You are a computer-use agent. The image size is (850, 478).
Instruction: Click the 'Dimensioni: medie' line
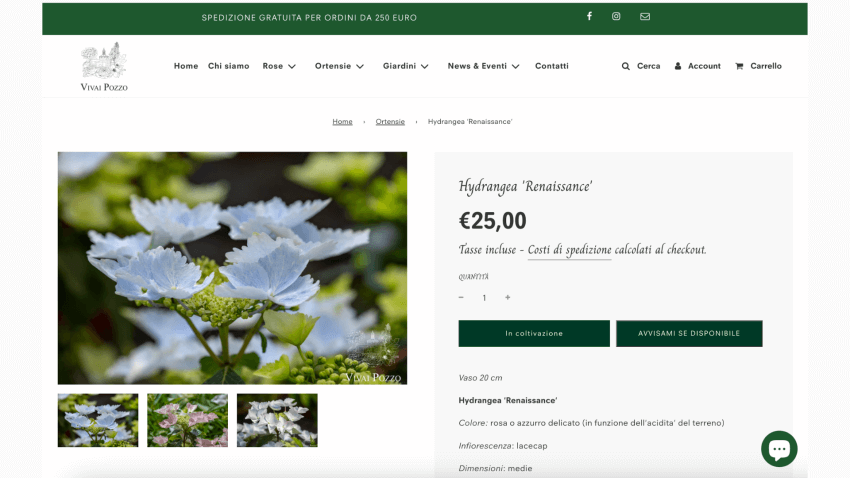[x=495, y=468]
